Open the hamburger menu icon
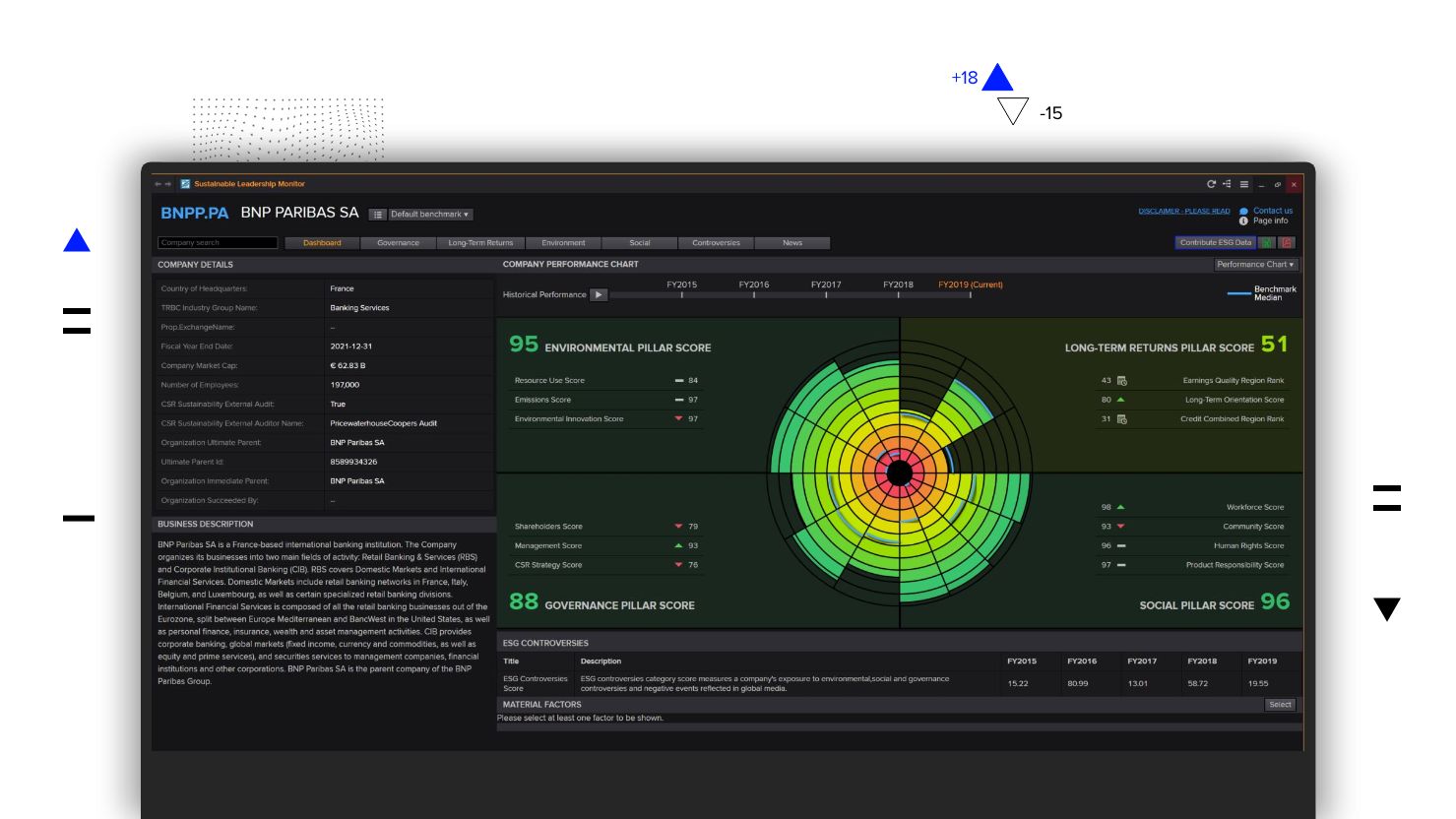 point(1244,184)
